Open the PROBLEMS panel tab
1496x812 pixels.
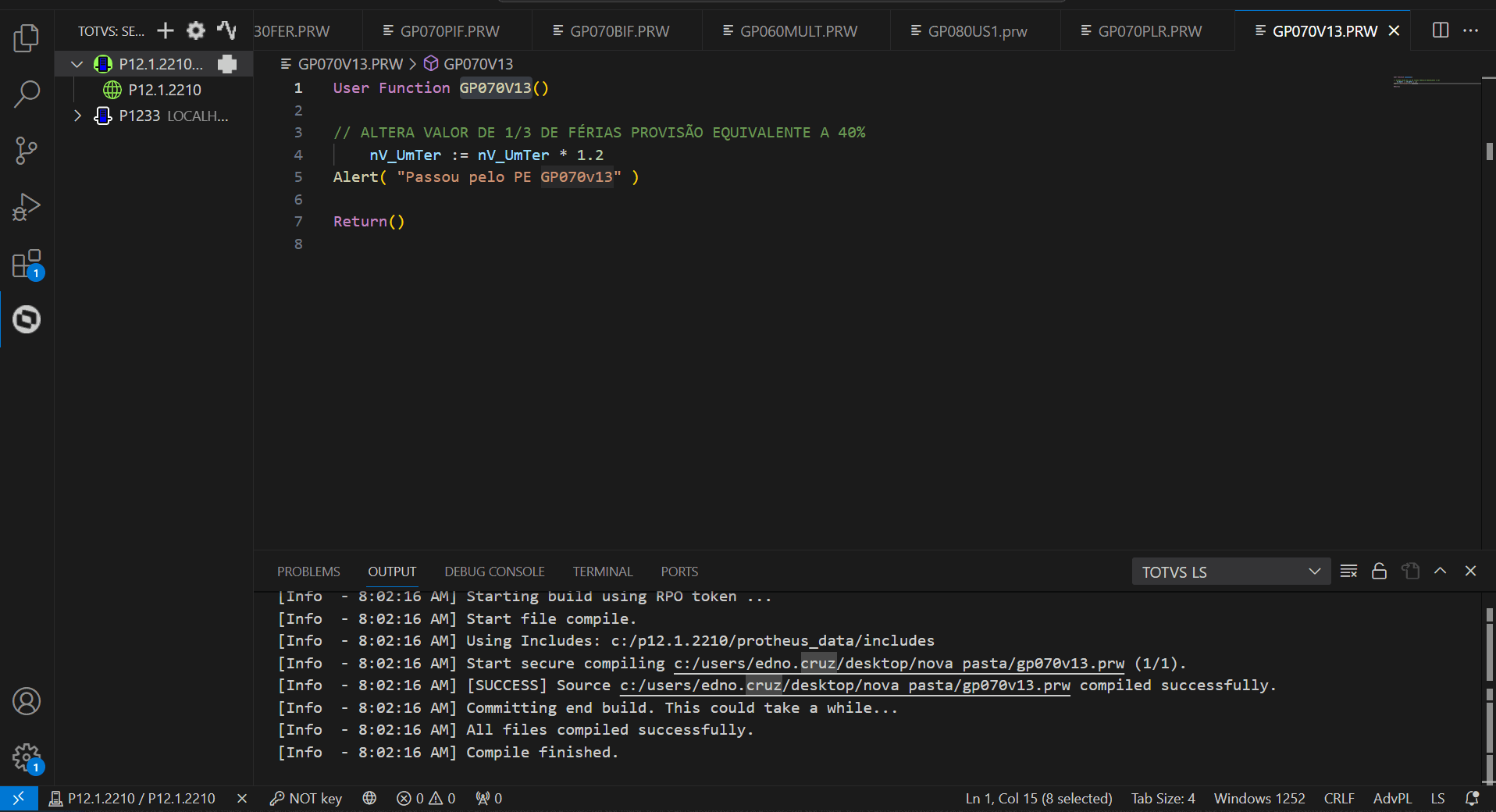click(x=308, y=572)
